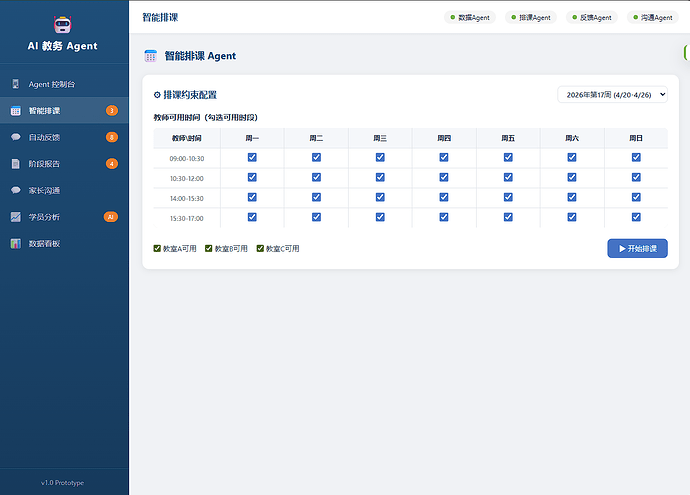The width and height of the screenshot is (690, 495).
Task: Click the calendar icon beside 智能排课 Agent heading
Action: [x=150, y=56]
